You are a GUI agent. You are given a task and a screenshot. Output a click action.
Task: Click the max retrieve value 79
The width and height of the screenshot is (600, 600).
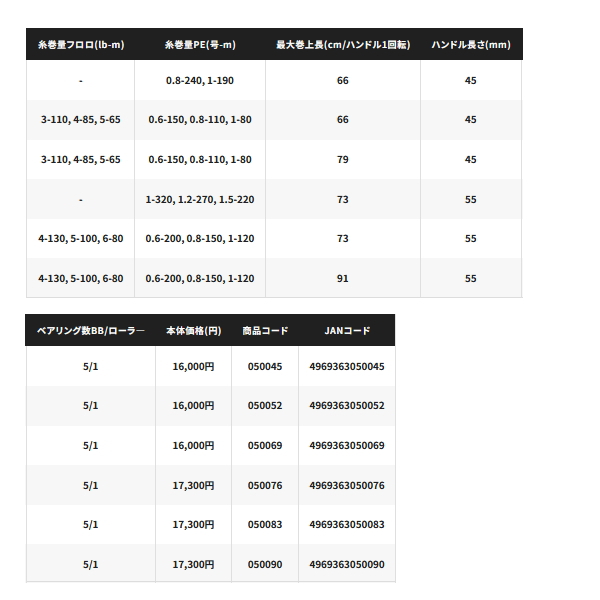(342, 160)
